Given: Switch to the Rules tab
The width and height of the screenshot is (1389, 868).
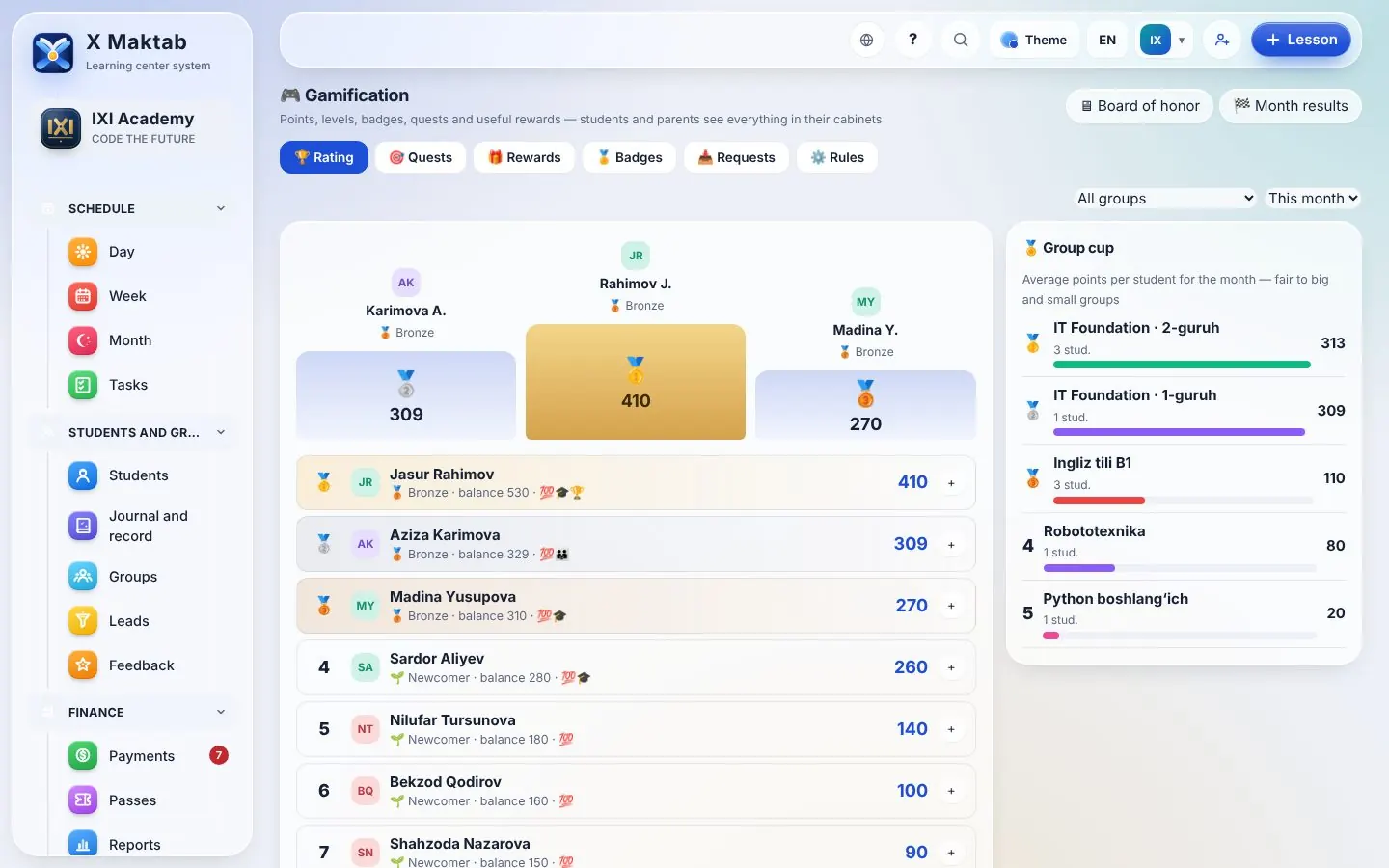Looking at the screenshot, I should pyautogui.click(x=837, y=157).
